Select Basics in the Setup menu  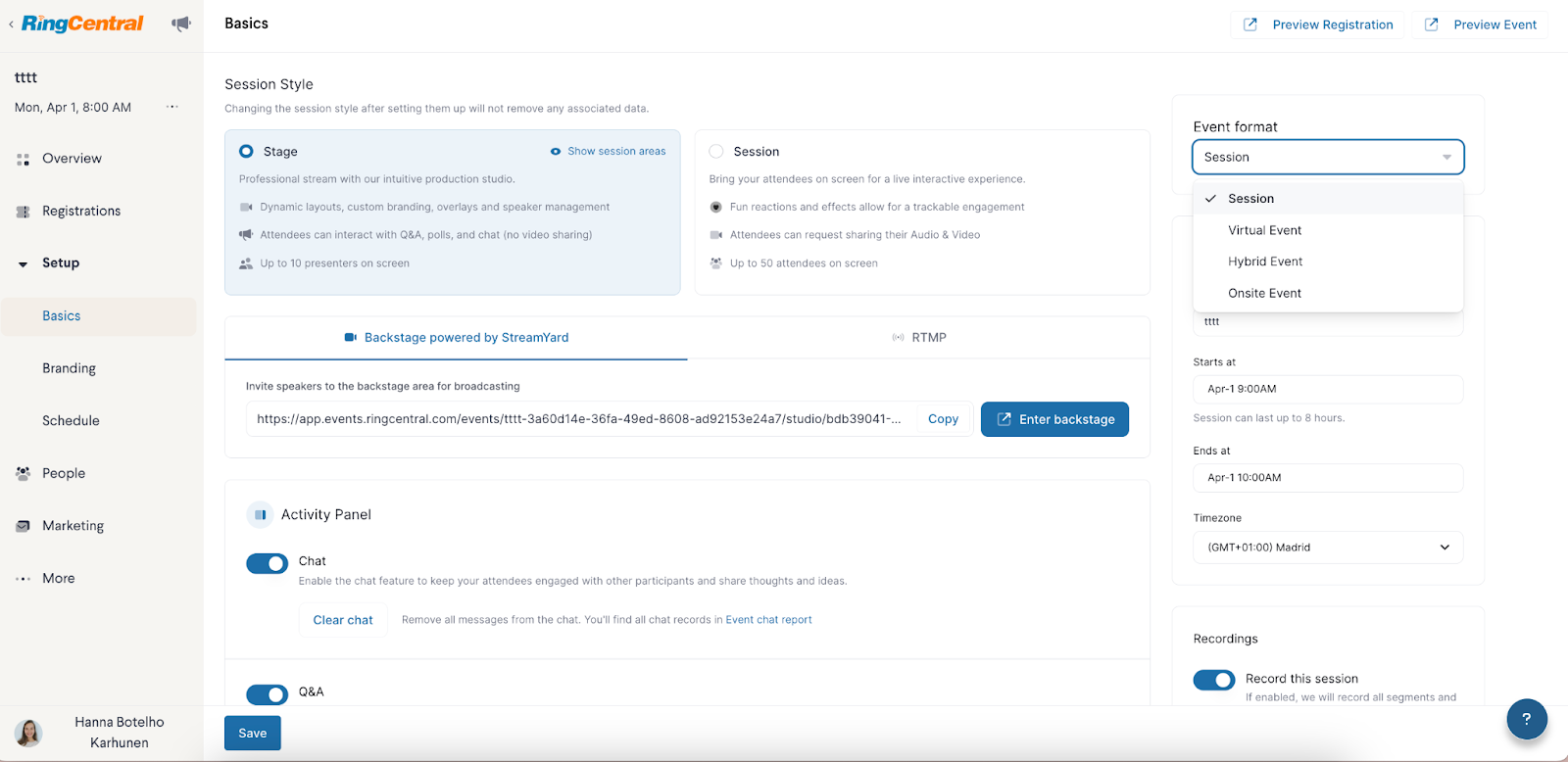(61, 315)
